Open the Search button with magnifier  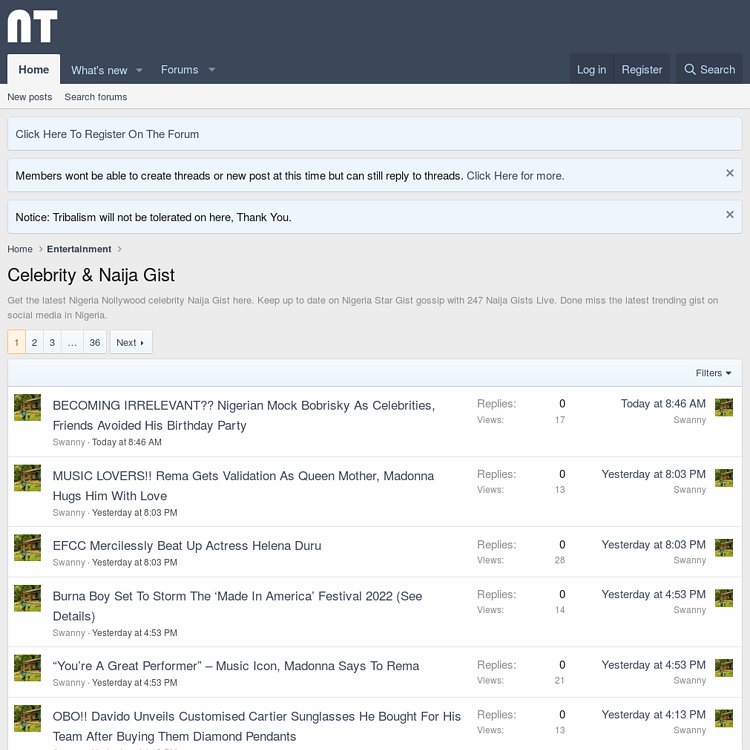709,69
